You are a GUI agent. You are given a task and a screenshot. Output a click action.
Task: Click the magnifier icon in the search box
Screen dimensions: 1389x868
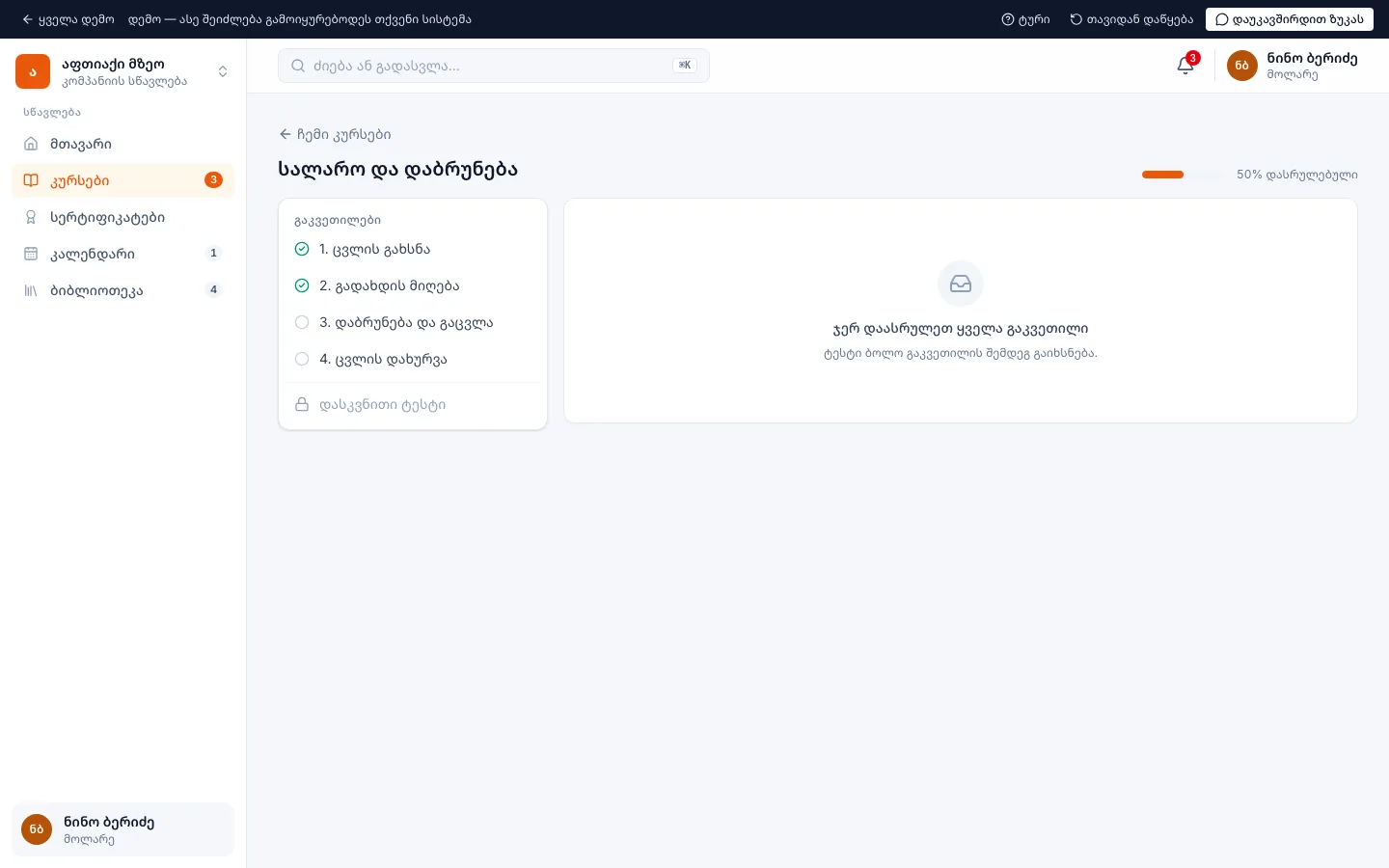tap(298, 66)
